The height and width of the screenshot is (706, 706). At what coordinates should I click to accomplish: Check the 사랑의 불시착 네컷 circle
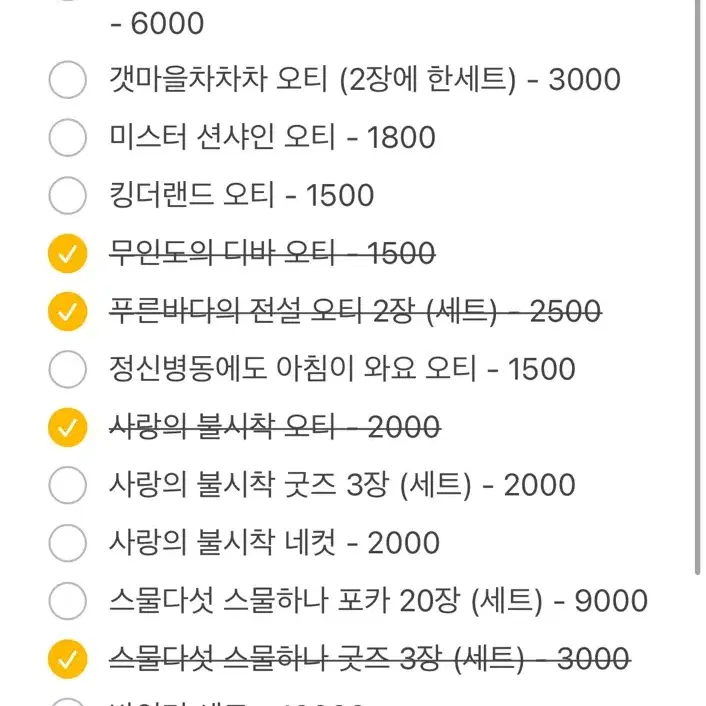(x=68, y=543)
